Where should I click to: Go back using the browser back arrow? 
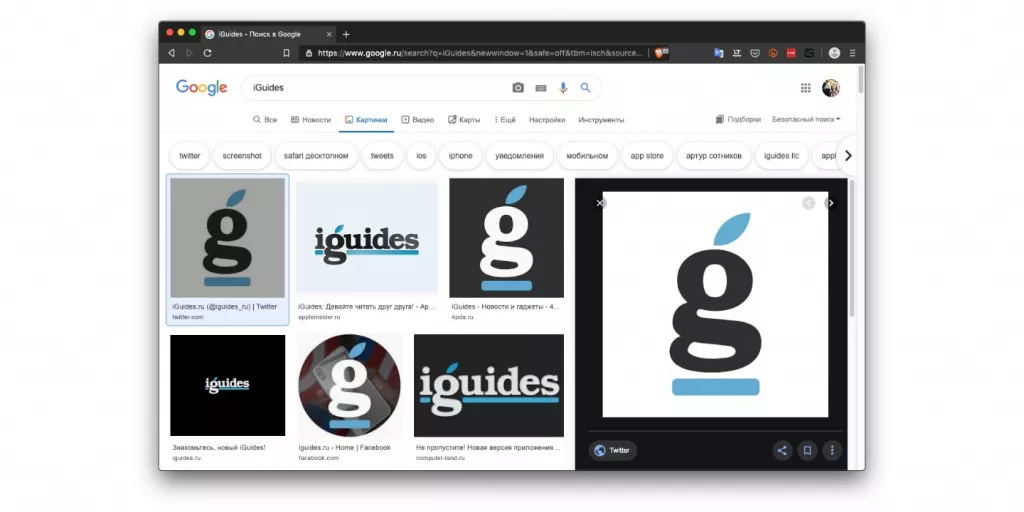172,53
